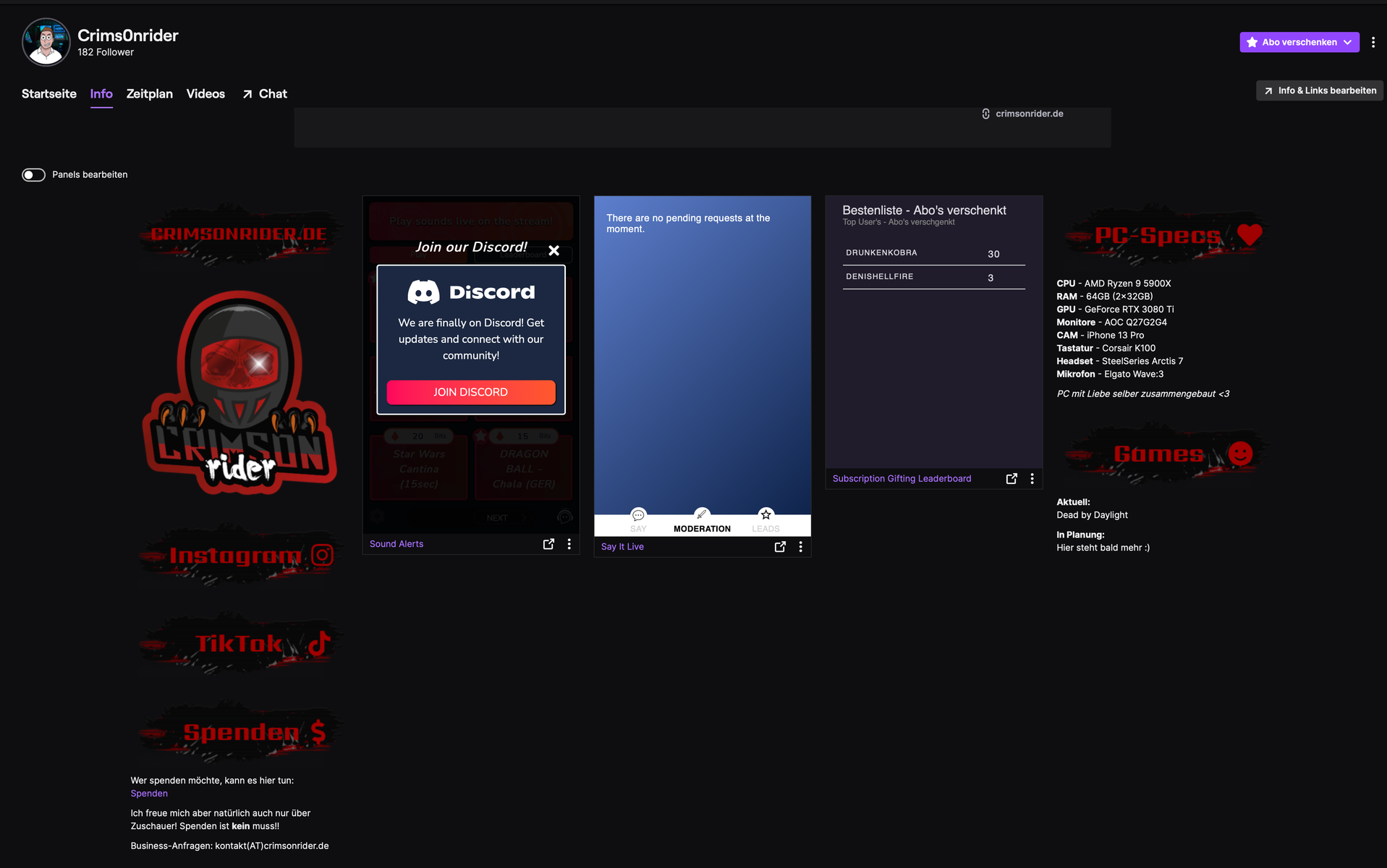This screenshot has width=1387, height=868.
Task: Expand the Abo verschenken dropdown
Action: (1347, 43)
